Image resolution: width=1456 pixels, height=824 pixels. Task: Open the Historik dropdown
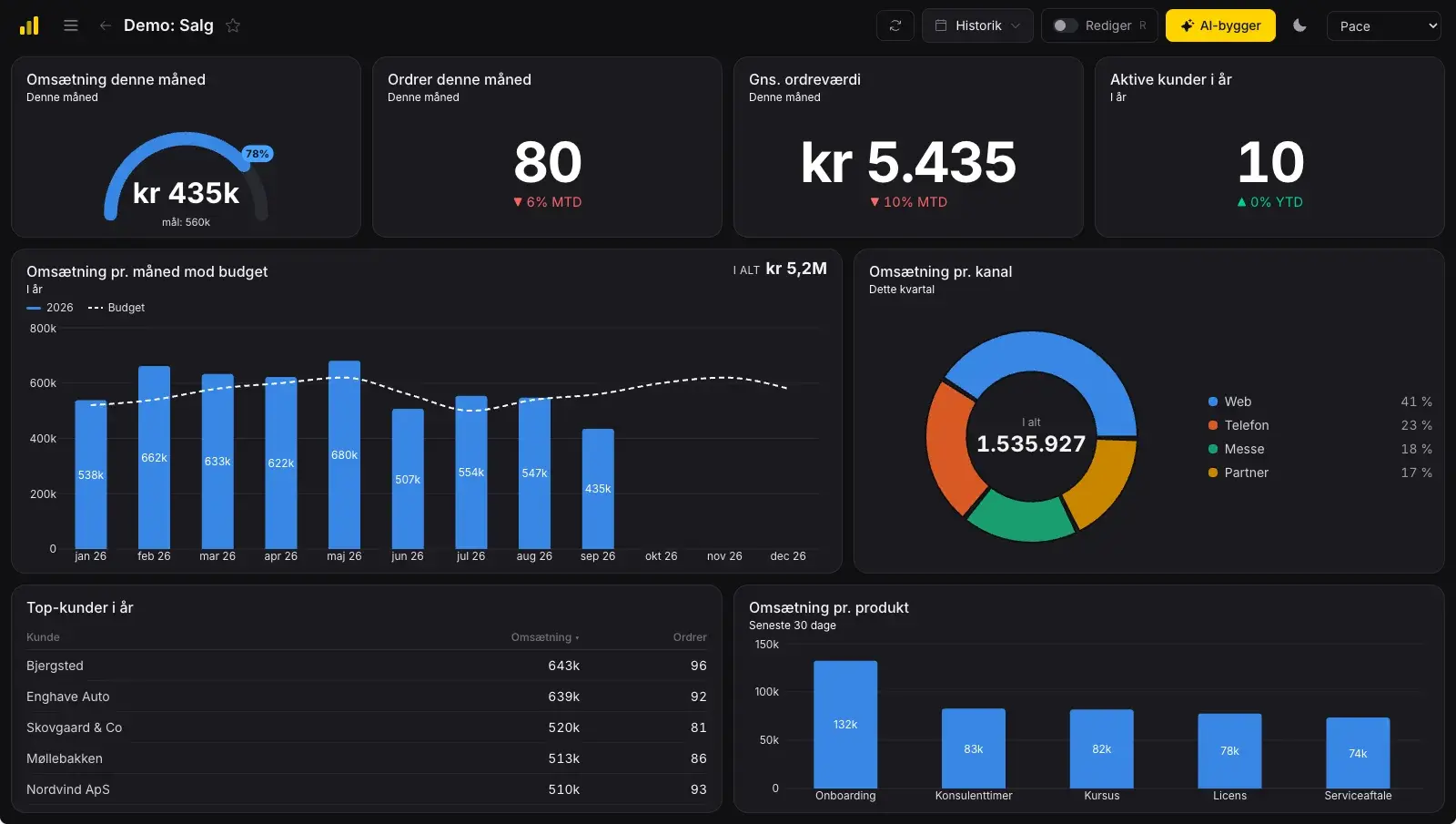977,25
